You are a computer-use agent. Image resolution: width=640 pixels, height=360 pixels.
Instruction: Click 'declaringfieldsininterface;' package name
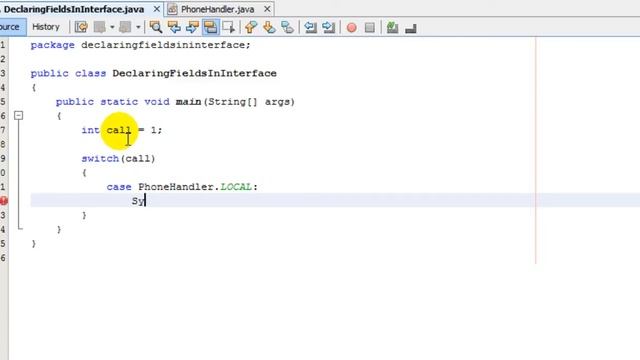pos(166,45)
